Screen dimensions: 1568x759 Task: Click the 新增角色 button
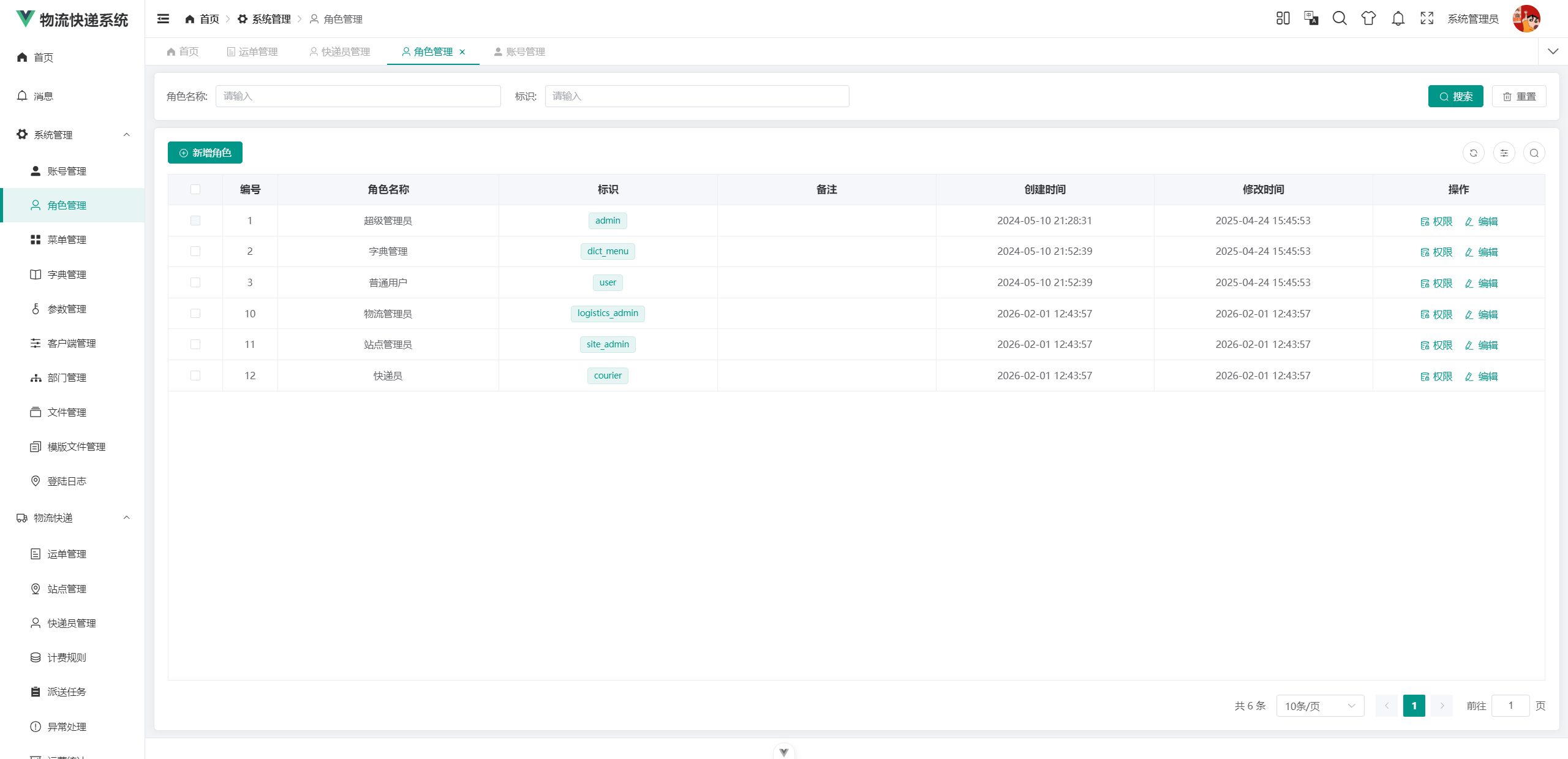205,153
